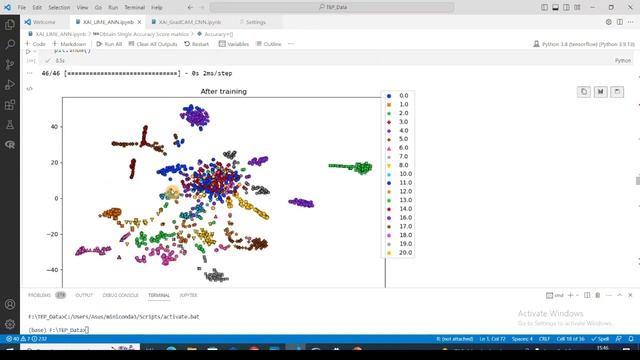Open the plot in plot viewer
Viewport: 640px width, 360px height.
600,91
